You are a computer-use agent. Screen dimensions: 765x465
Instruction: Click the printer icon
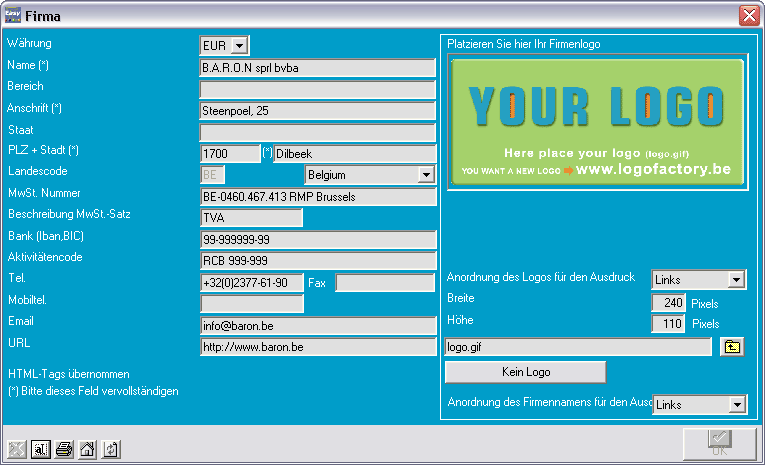[64, 449]
